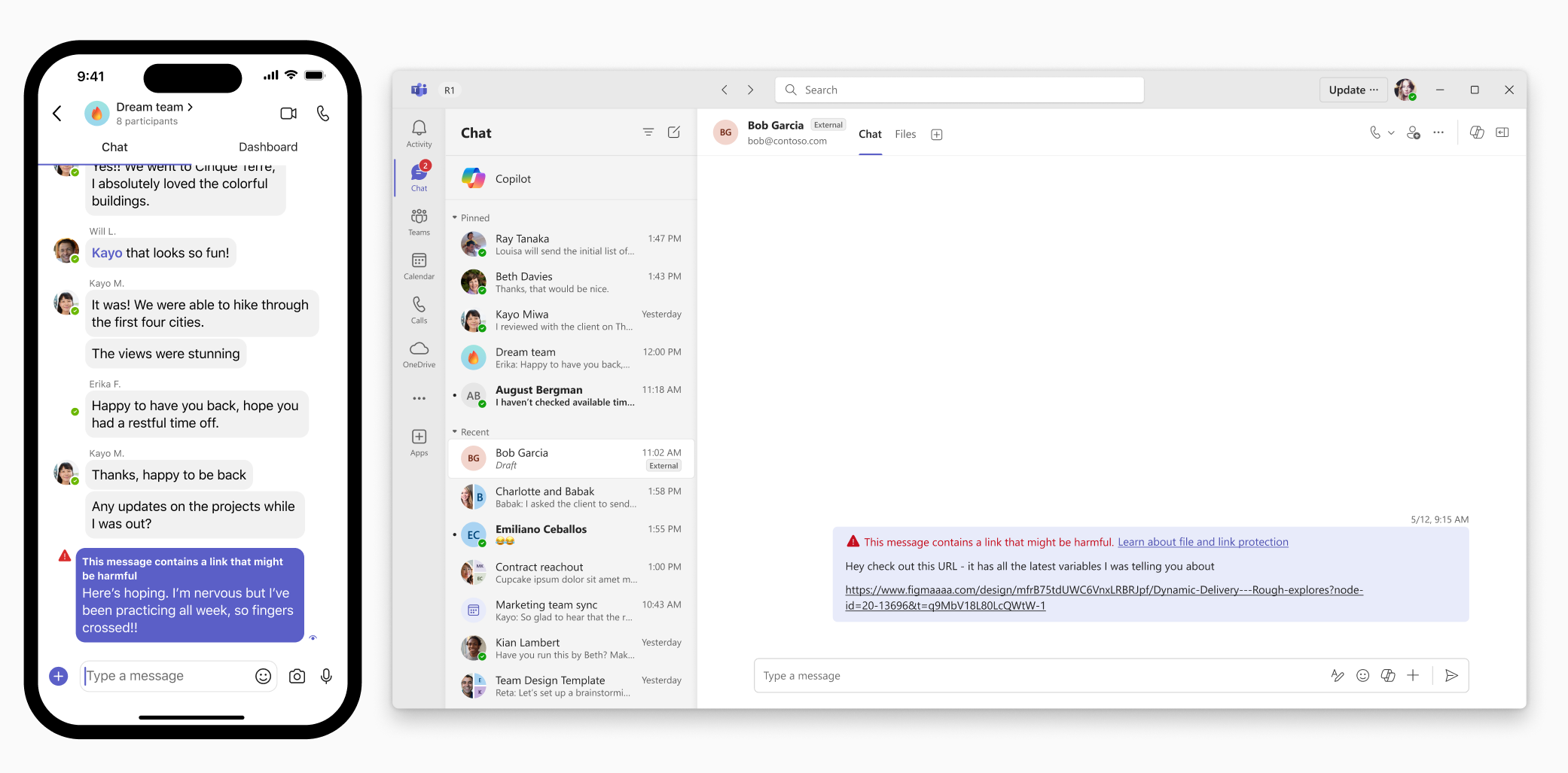1568x773 pixels.
Task: Switch to the Files tab
Action: (905, 134)
